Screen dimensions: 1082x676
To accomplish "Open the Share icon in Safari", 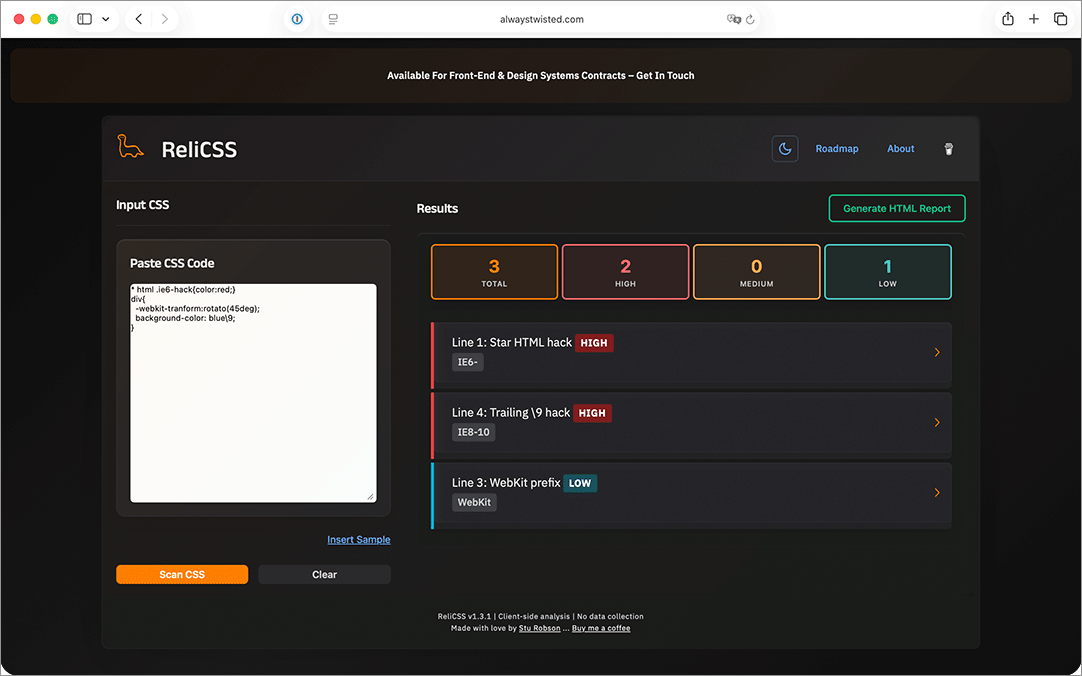I will 1007,19.
